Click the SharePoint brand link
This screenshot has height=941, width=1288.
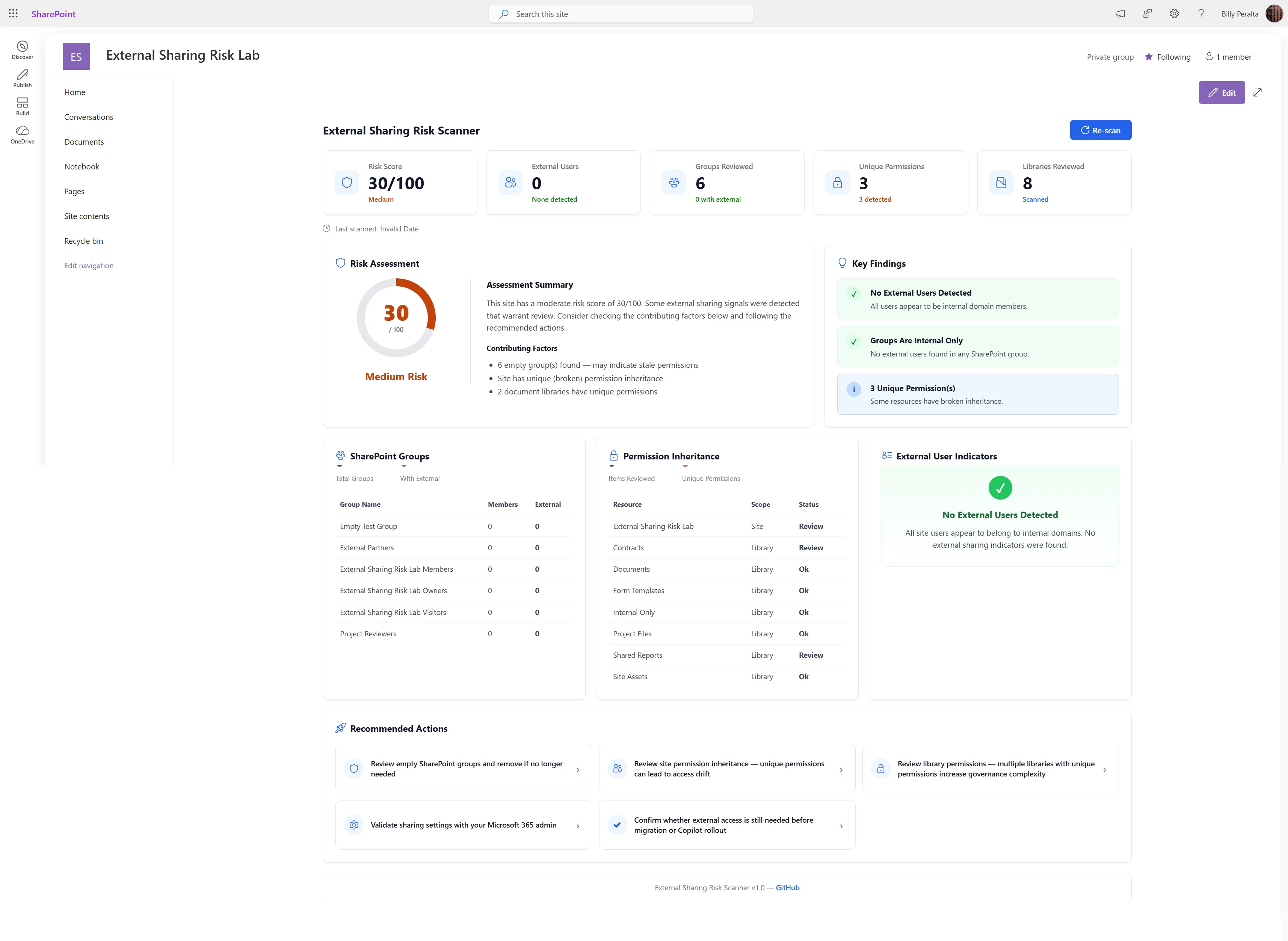53,14
